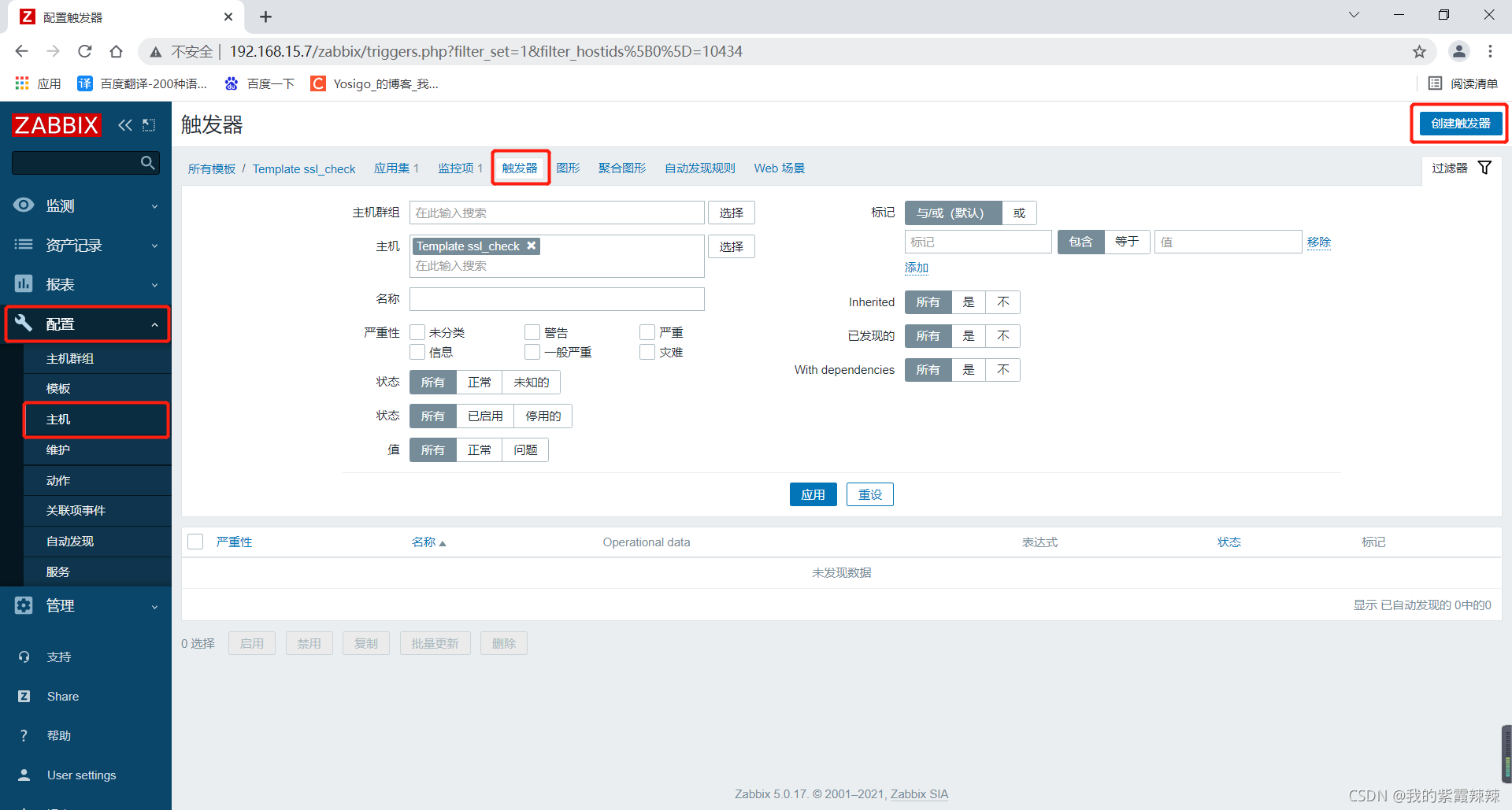1512x810 pixels.
Task: Click the 主机群组 search input
Action: (558, 213)
